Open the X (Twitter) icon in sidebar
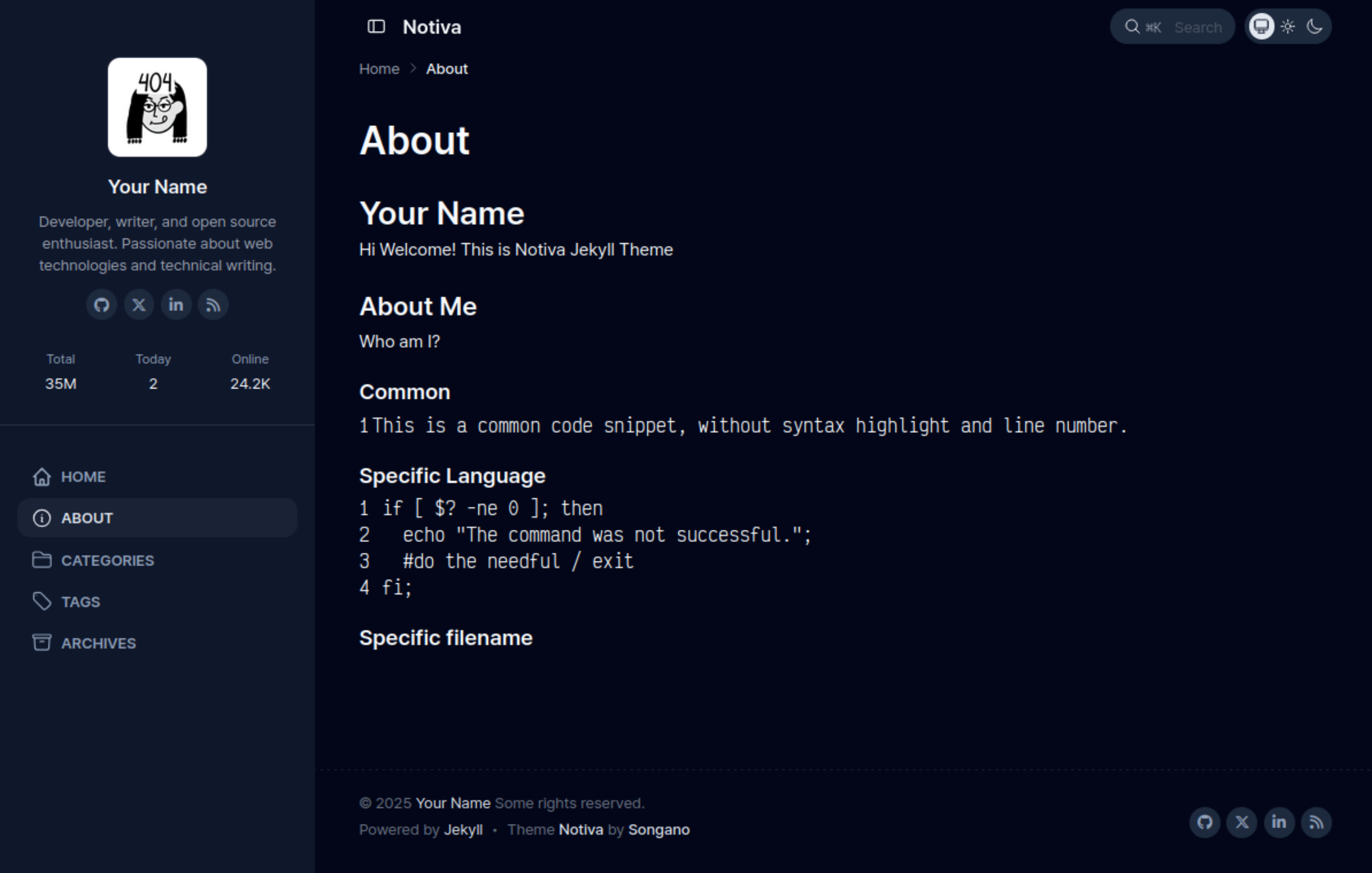 click(138, 304)
